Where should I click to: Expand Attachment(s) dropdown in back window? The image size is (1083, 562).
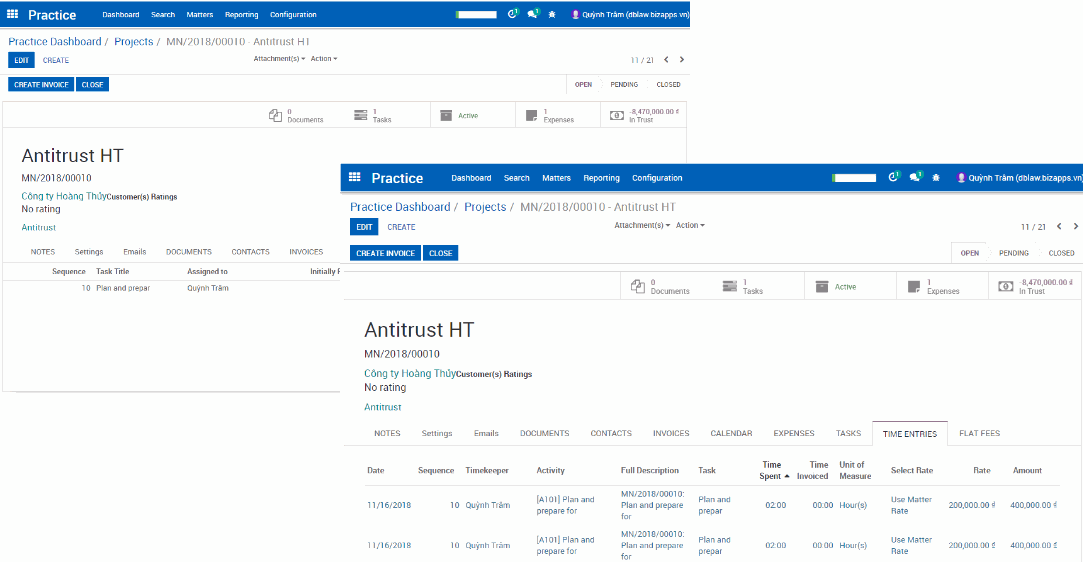tap(279, 59)
